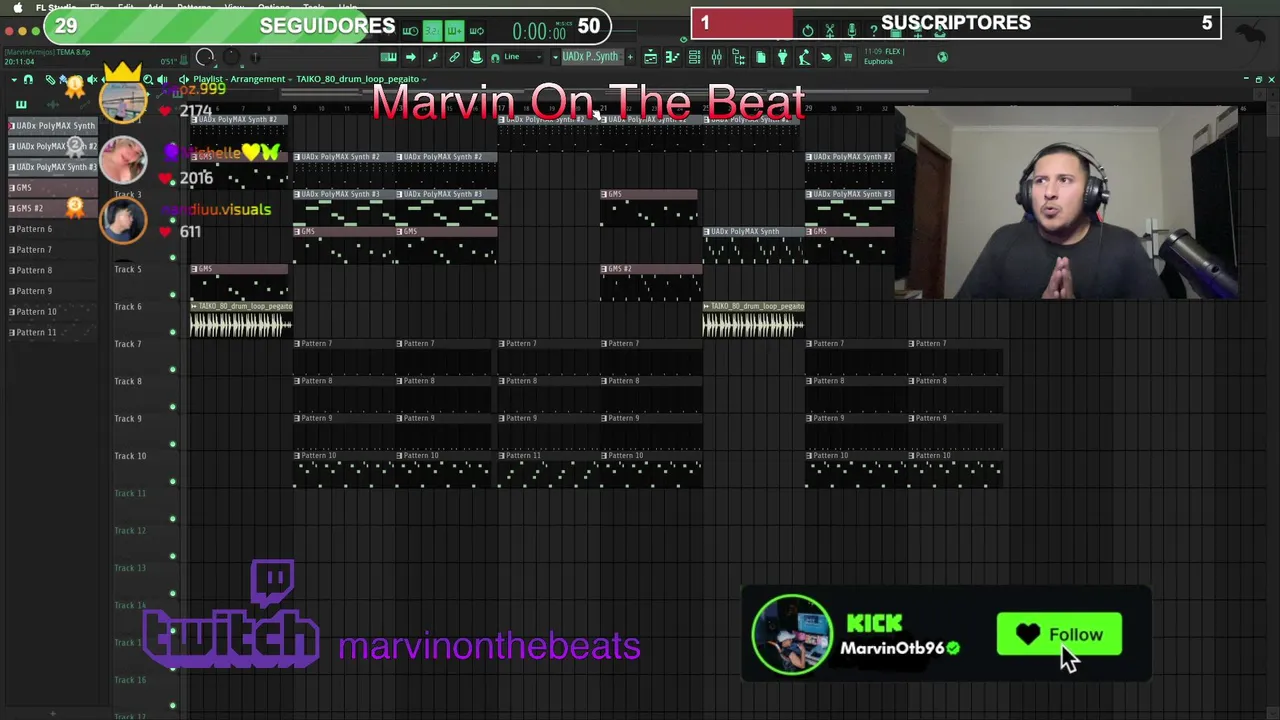Select the playlist pencil draw tool
This screenshot has height=720, width=1280.
click(50, 79)
